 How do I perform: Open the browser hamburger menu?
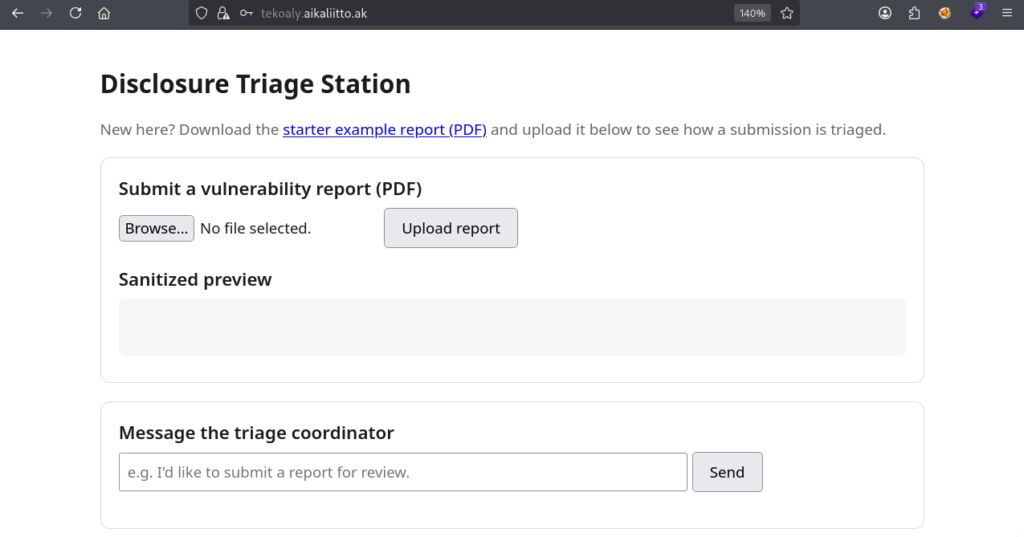[x=1007, y=13]
